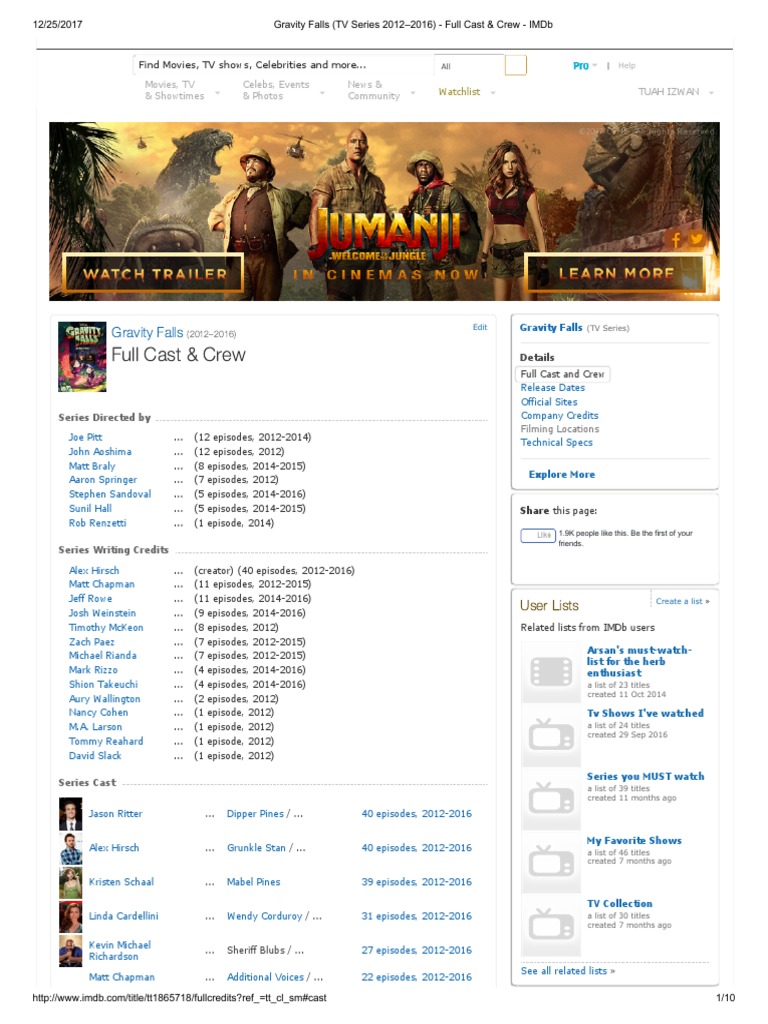
Task: Open Stephen Sandoval's name link
Action: [110, 494]
